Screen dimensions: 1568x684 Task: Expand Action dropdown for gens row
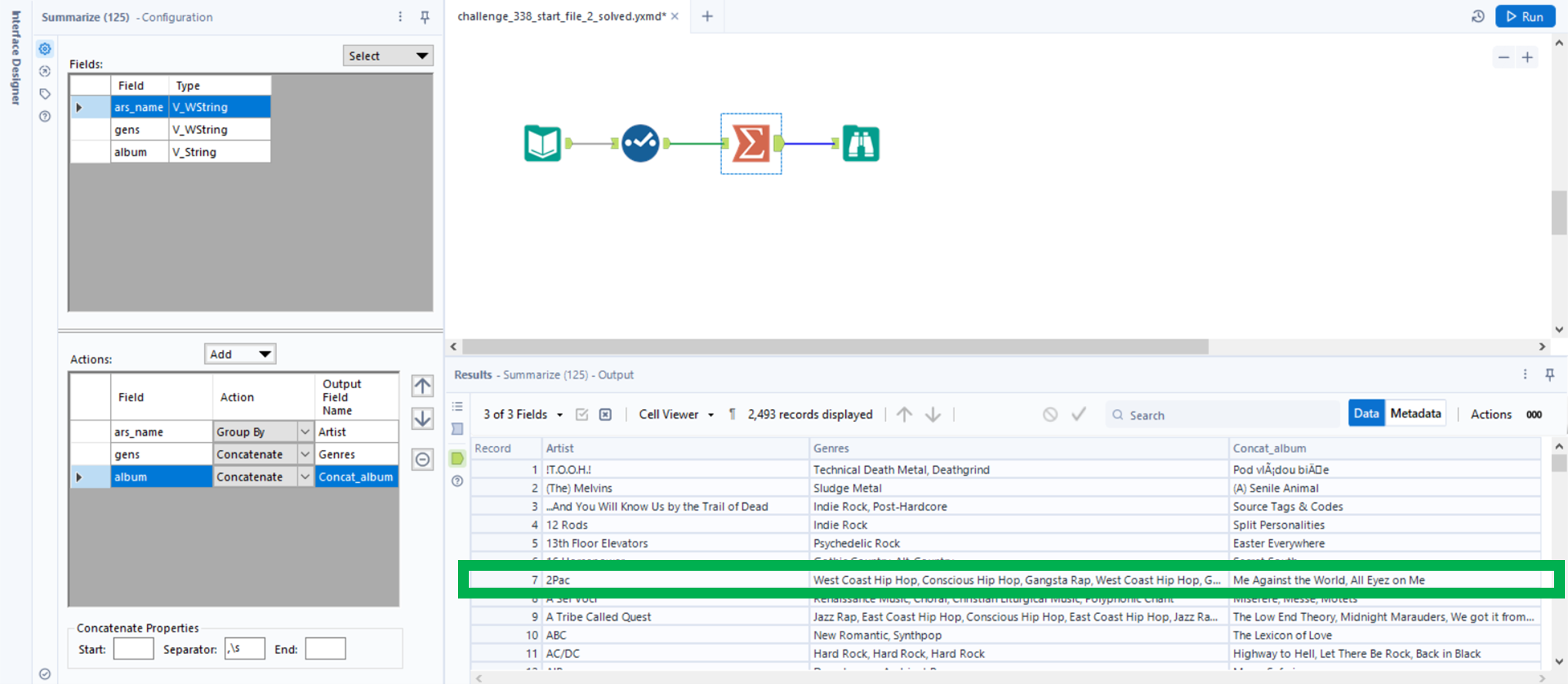pyautogui.click(x=305, y=454)
